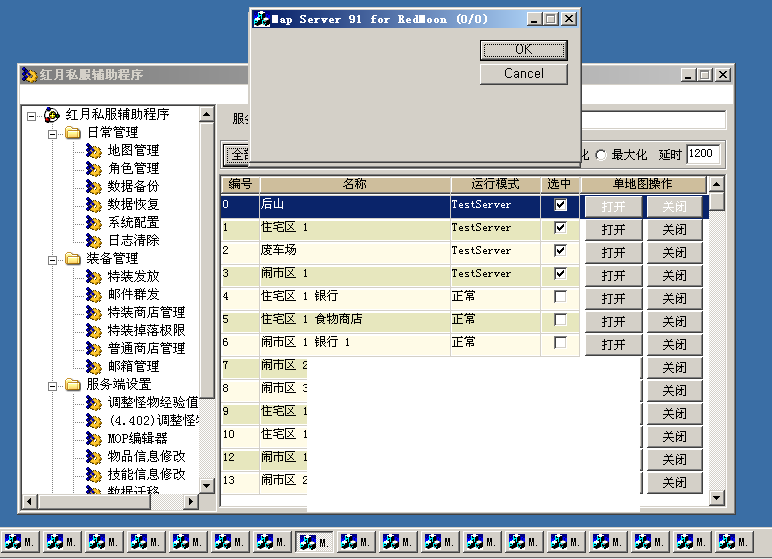
Task: Check the 选中 box for row 4
Action: click(560, 297)
